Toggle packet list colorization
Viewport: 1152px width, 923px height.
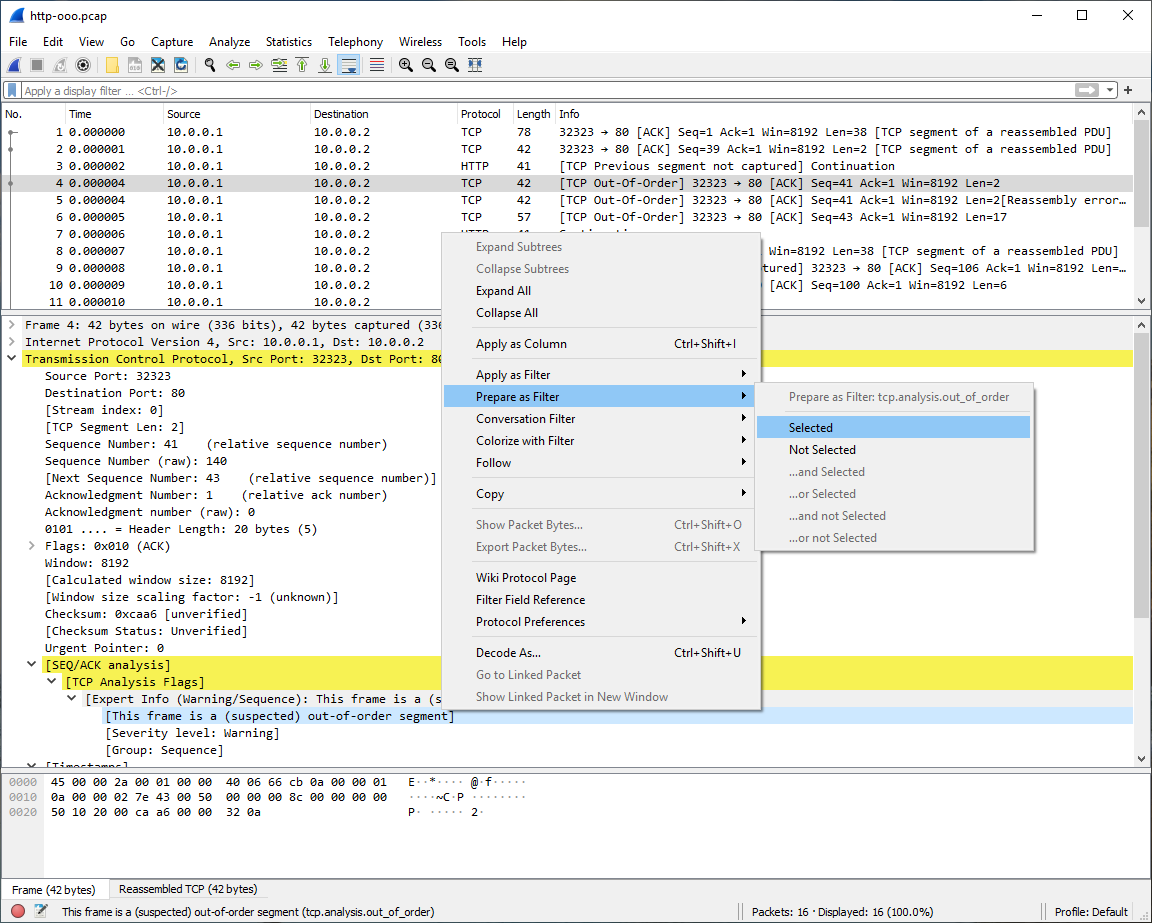[375, 64]
